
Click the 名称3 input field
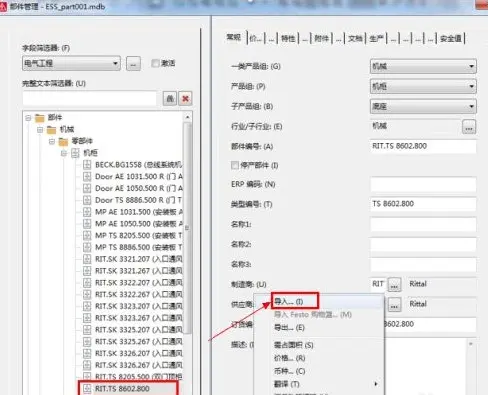[423, 264]
